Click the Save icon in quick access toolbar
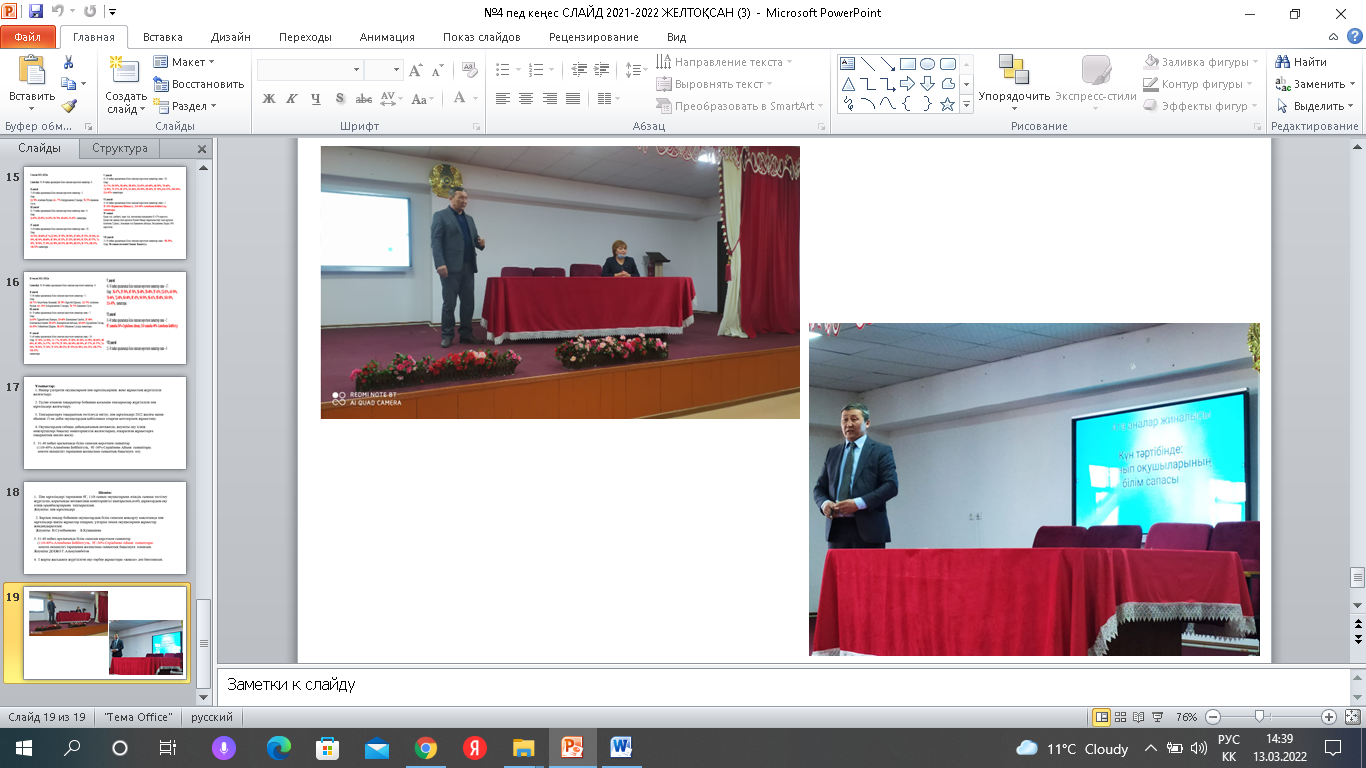1366x768 pixels. (36, 13)
